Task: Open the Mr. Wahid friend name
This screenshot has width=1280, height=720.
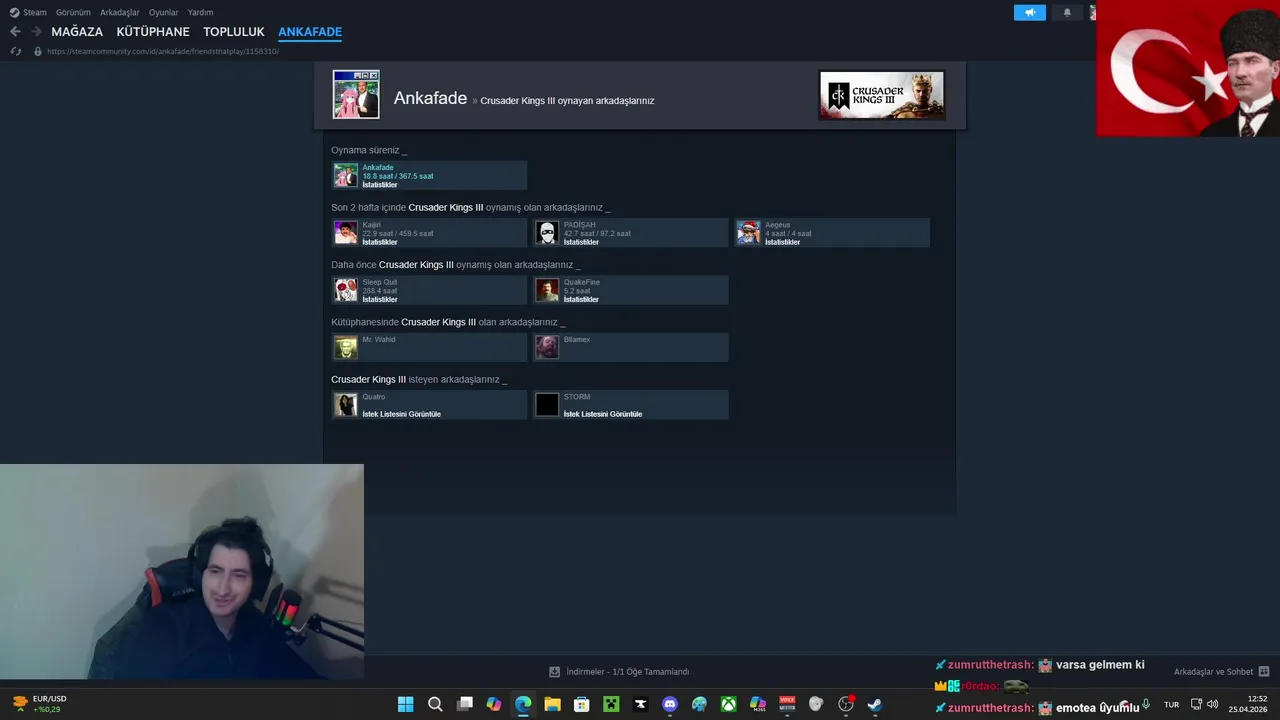Action: point(378,340)
